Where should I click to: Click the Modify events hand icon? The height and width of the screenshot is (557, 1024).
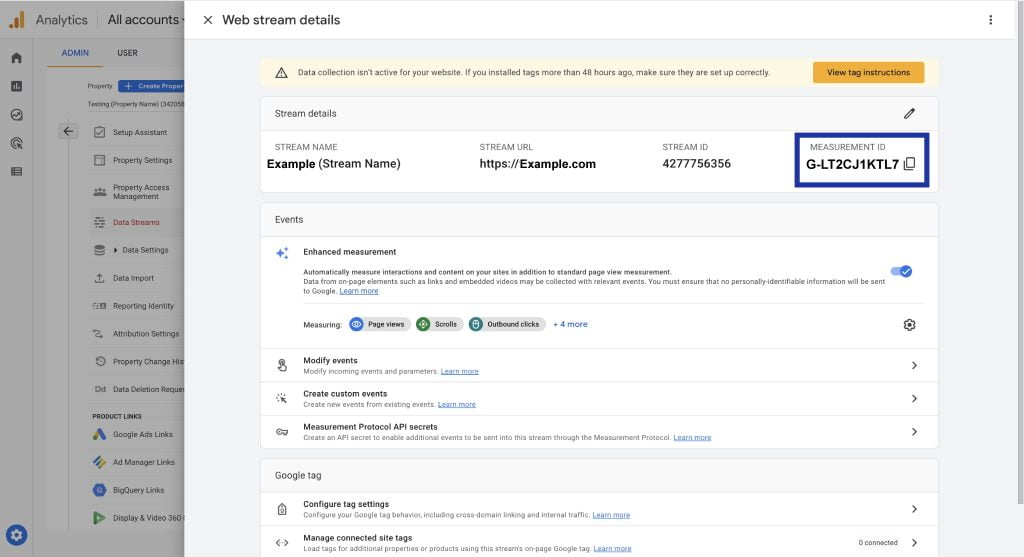point(282,366)
